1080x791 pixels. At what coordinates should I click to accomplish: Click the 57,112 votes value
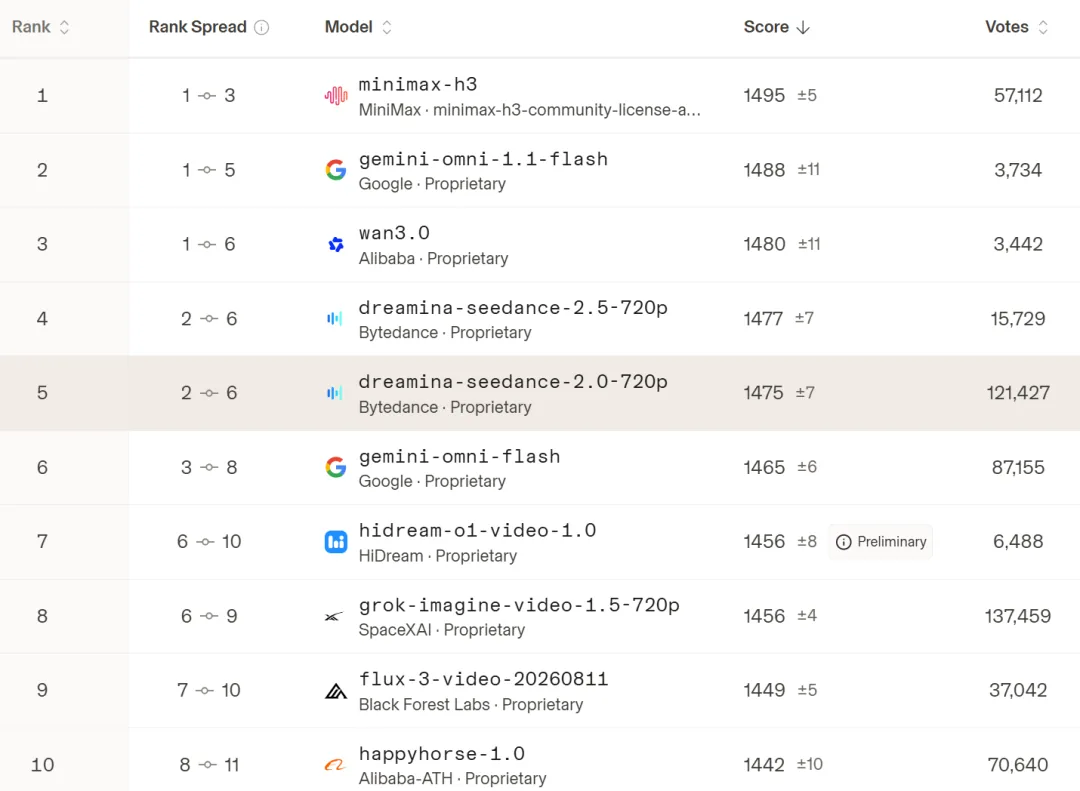point(1018,96)
